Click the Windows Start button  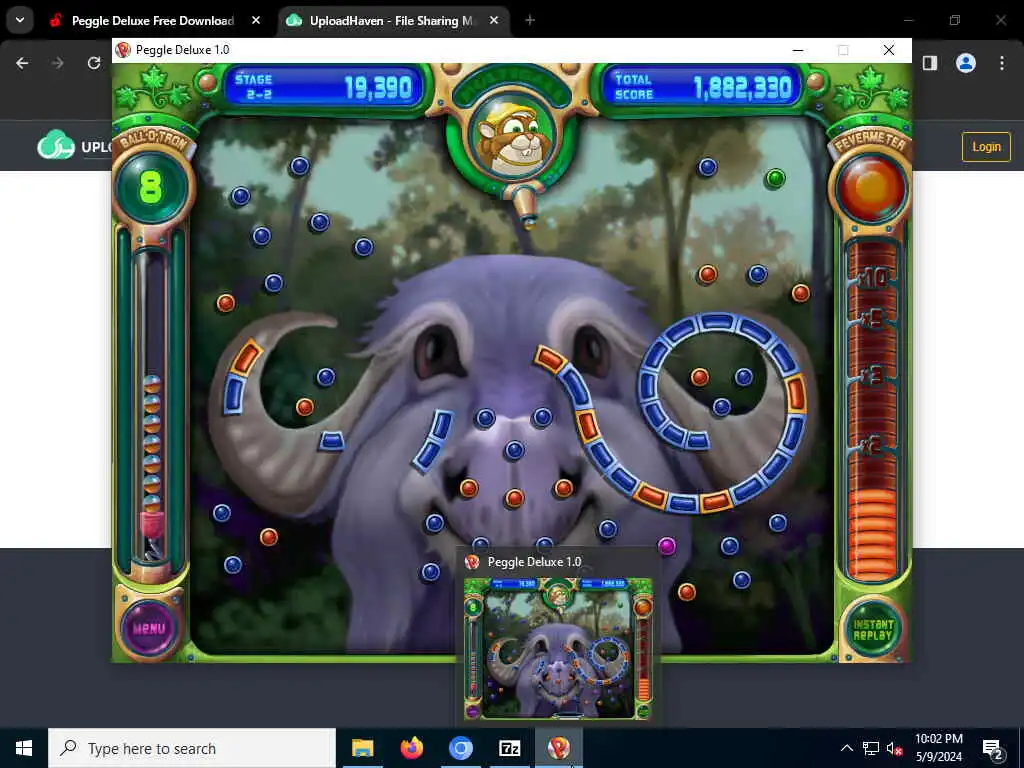point(24,748)
